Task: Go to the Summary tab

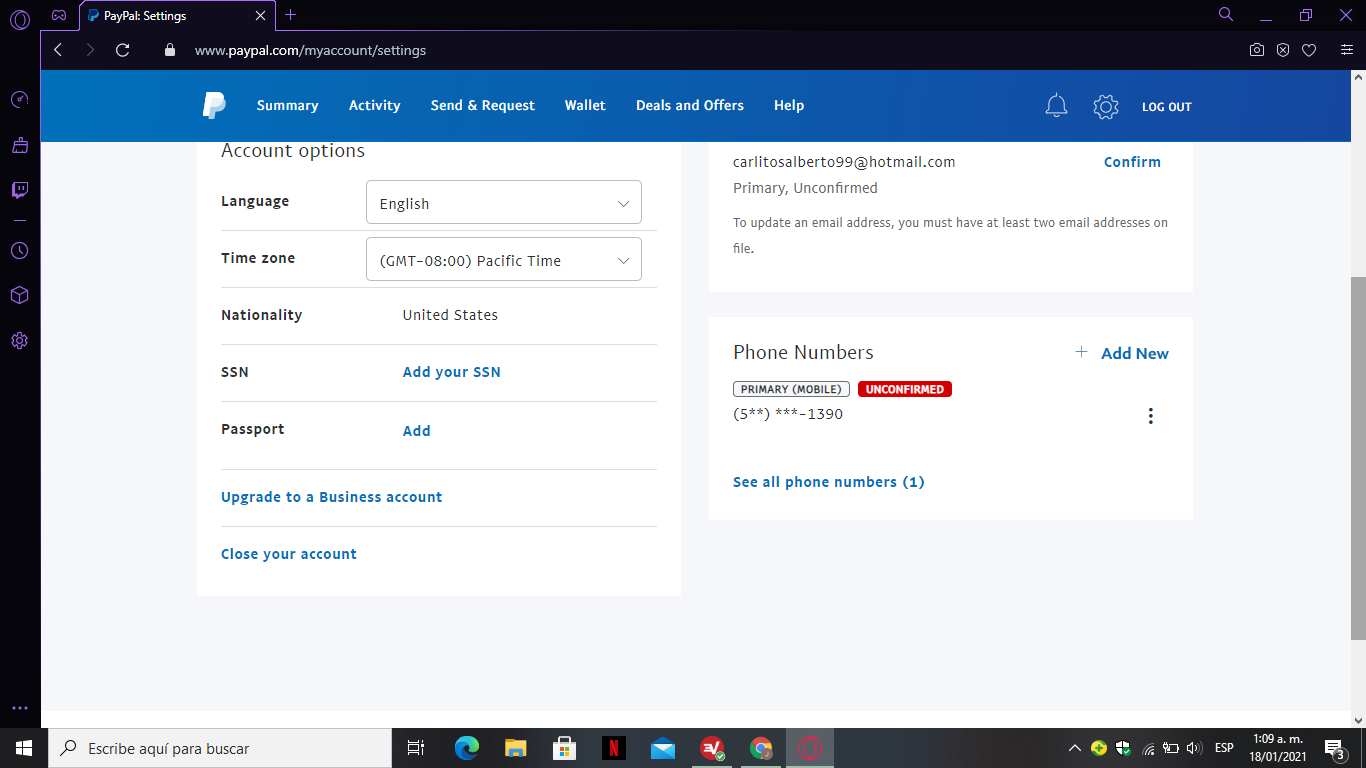Action: [x=287, y=105]
